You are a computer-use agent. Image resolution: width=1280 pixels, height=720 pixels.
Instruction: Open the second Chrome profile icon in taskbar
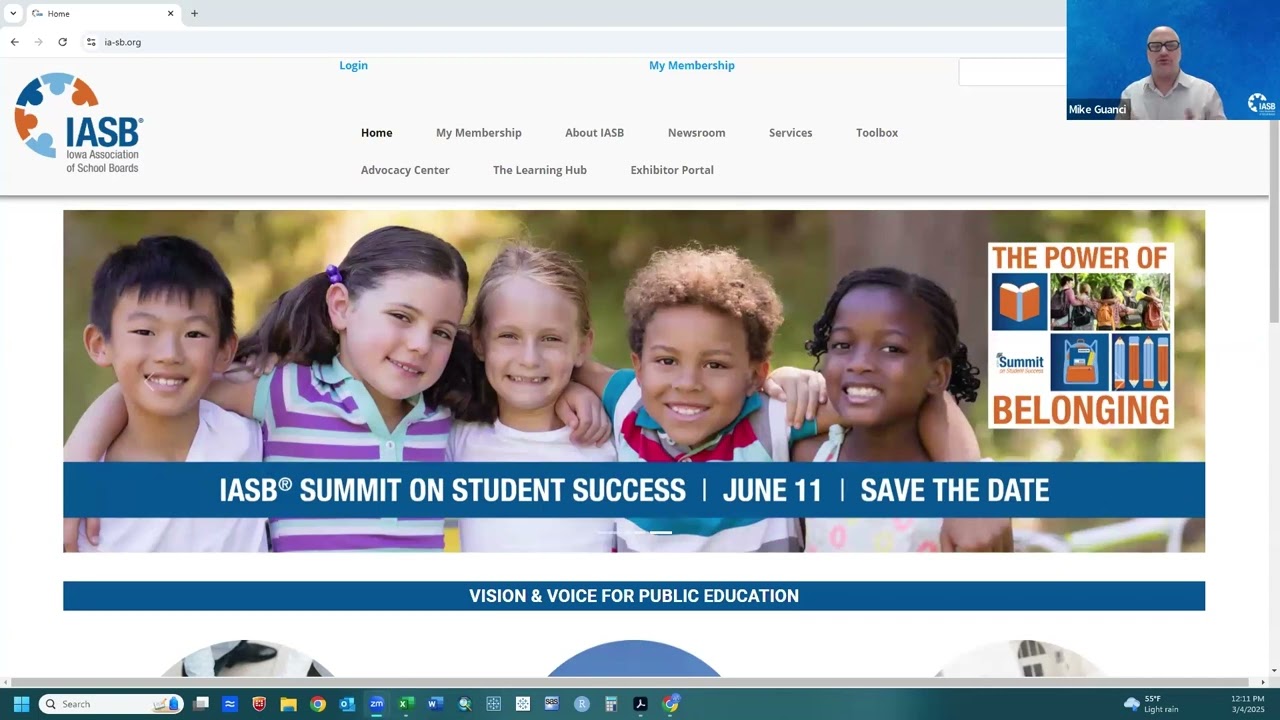tap(671, 704)
